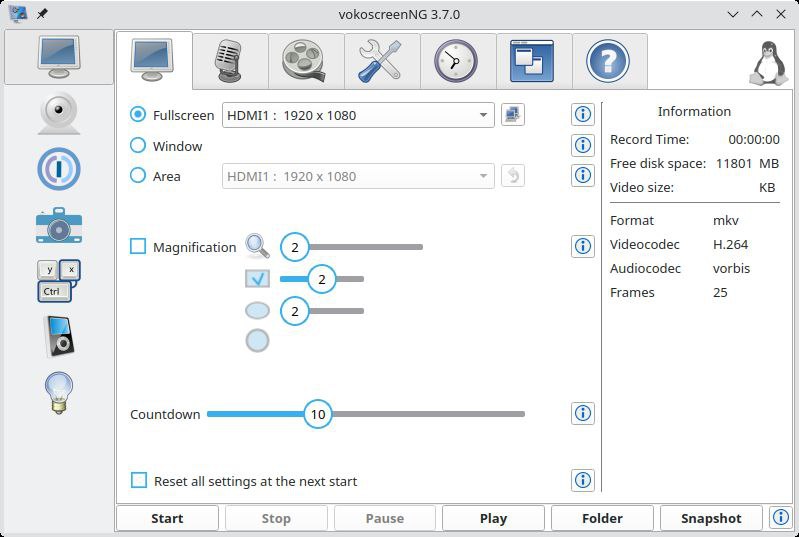
Task: Open the keyboard shortcuts sidebar icon
Action: (59, 280)
